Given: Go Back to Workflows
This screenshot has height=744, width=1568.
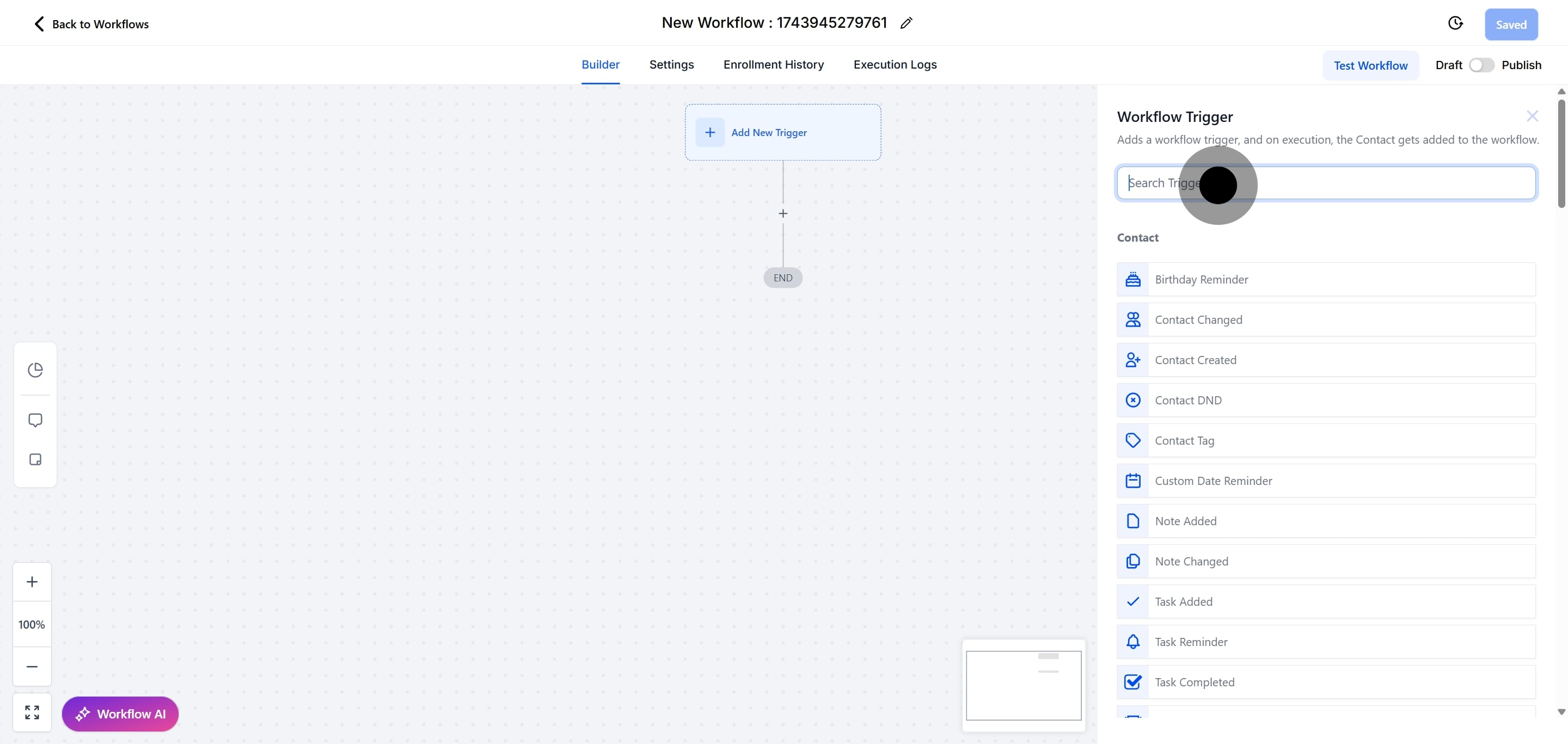Looking at the screenshot, I should (x=91, y=24).
